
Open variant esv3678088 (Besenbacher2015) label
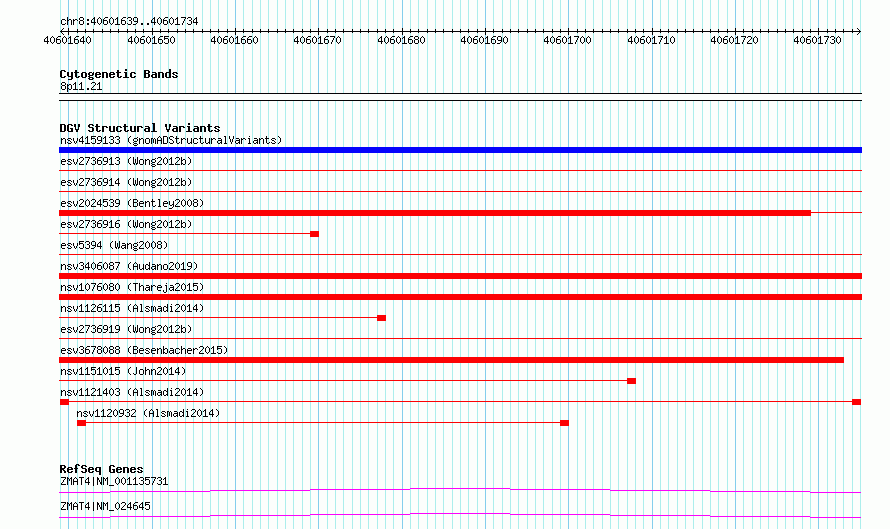coord(144,350)
